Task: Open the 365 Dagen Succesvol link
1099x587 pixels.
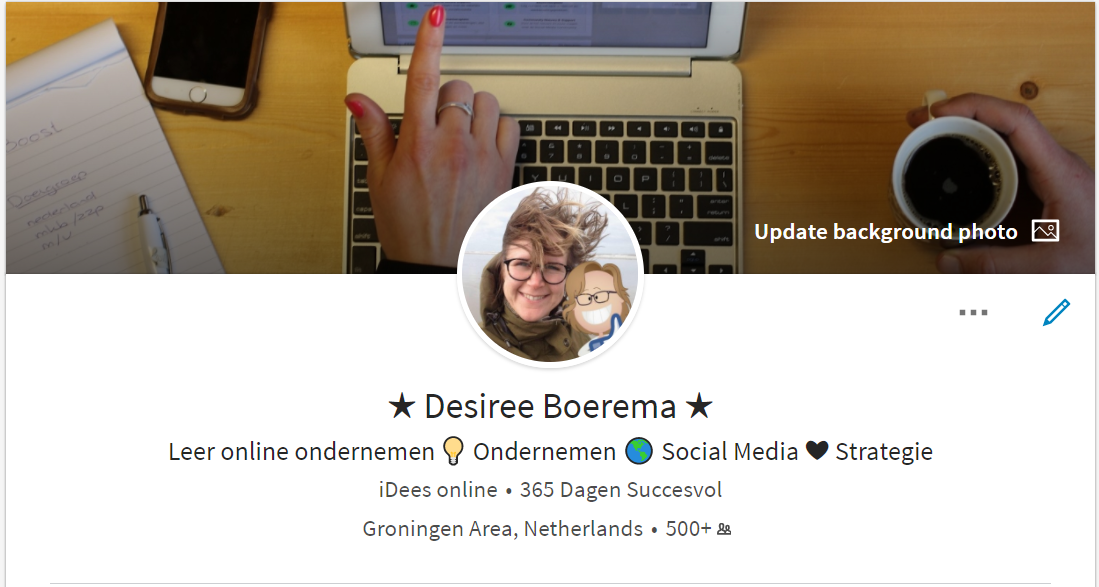Action: click(621, 490)
